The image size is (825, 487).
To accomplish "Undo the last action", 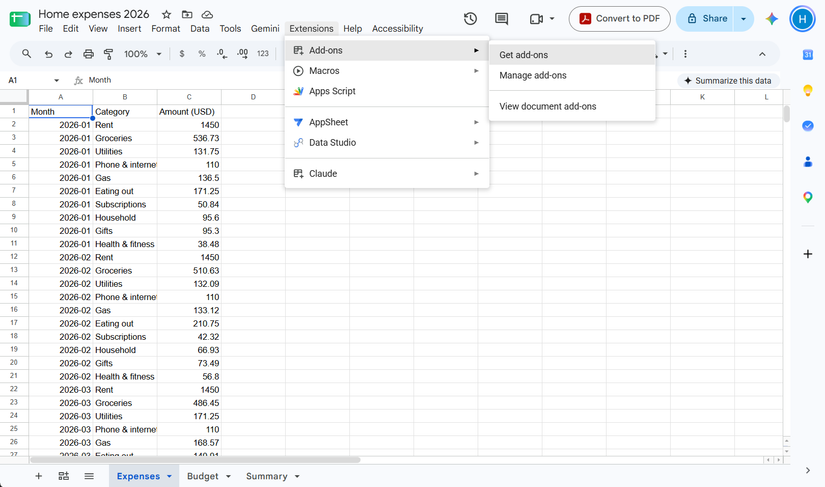I will 48,54.
